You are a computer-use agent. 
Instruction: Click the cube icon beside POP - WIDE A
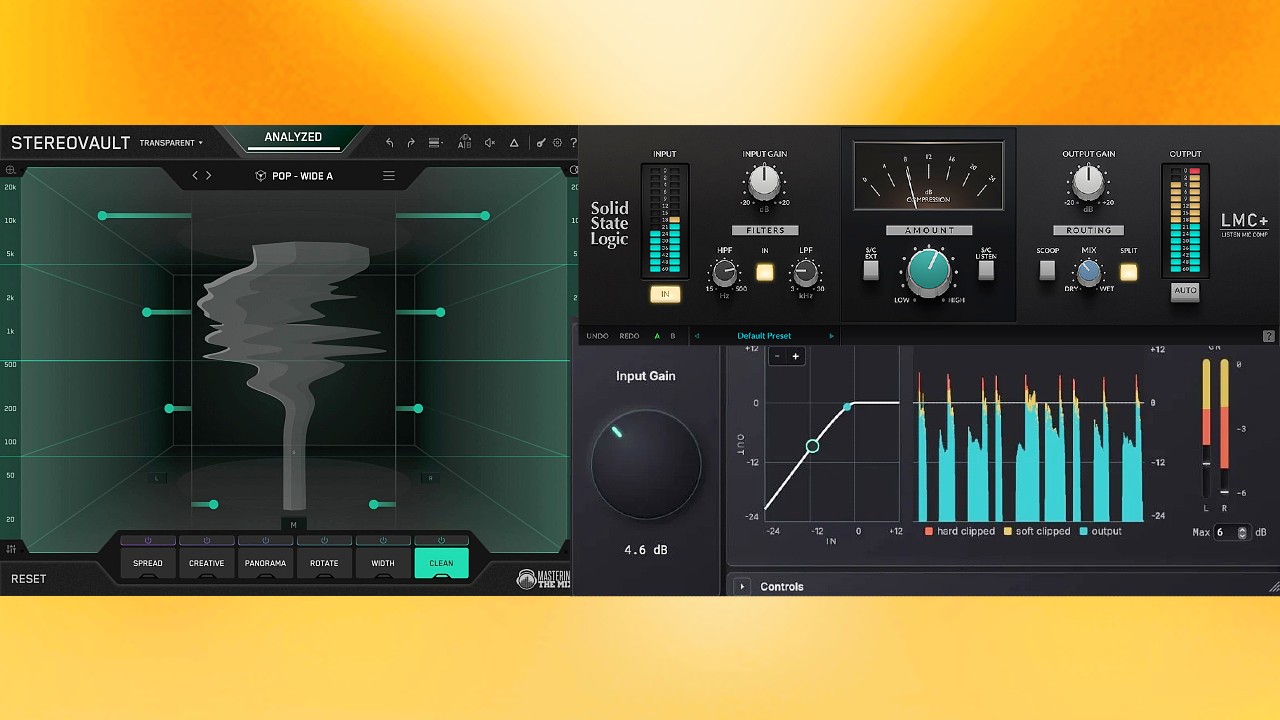click(260, 176)
